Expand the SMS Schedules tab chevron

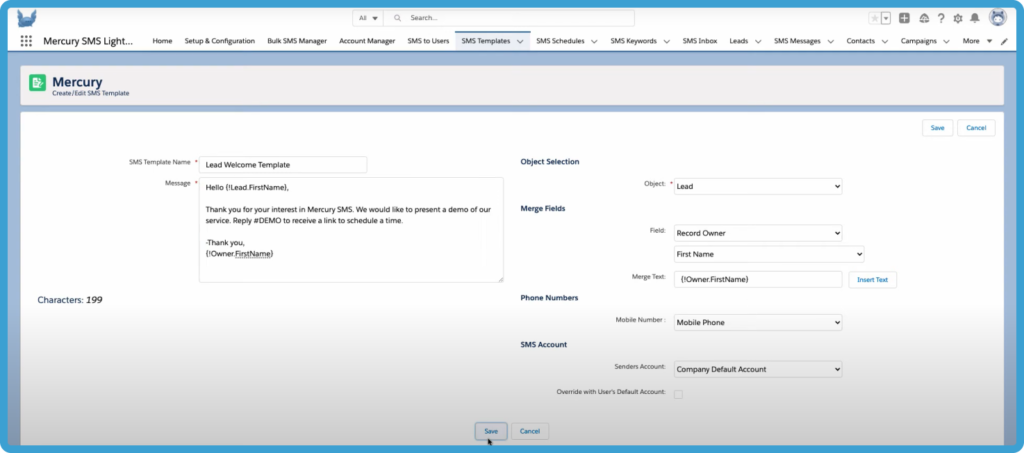(594, 41)
